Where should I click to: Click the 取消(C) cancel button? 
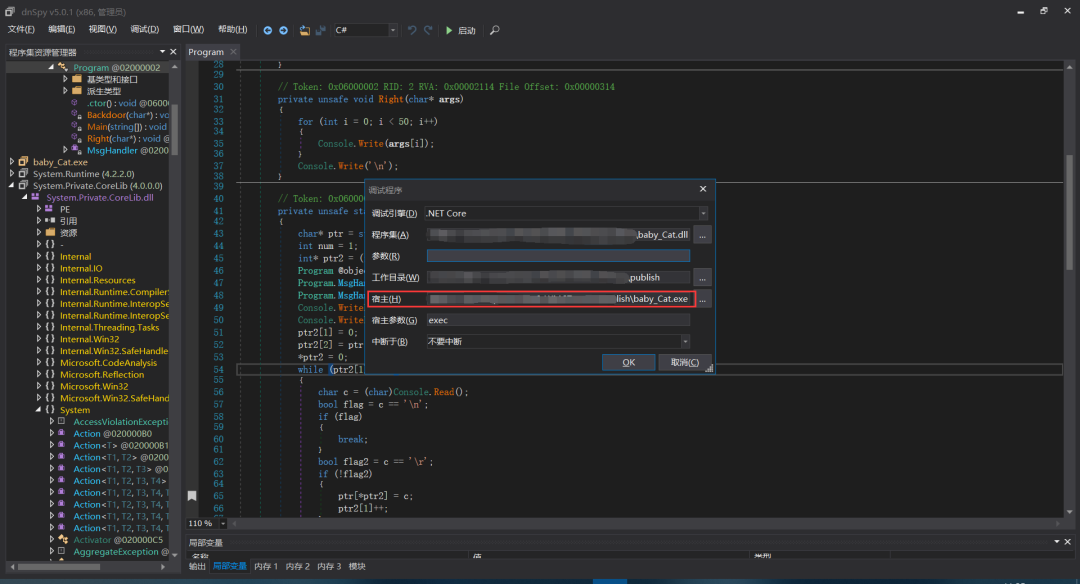(x=685, y=362)
